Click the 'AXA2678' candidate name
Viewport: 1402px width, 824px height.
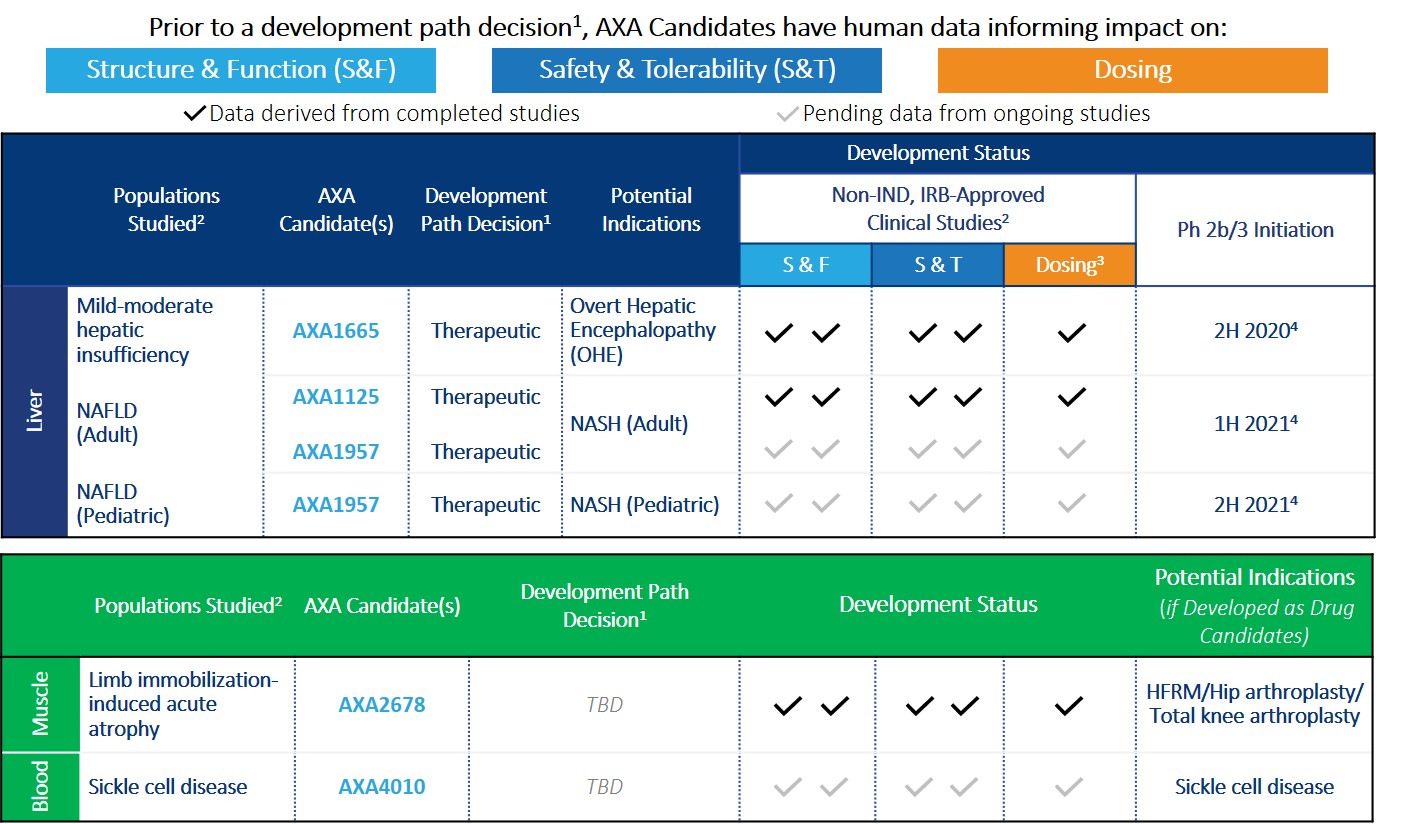click(382, 705)
